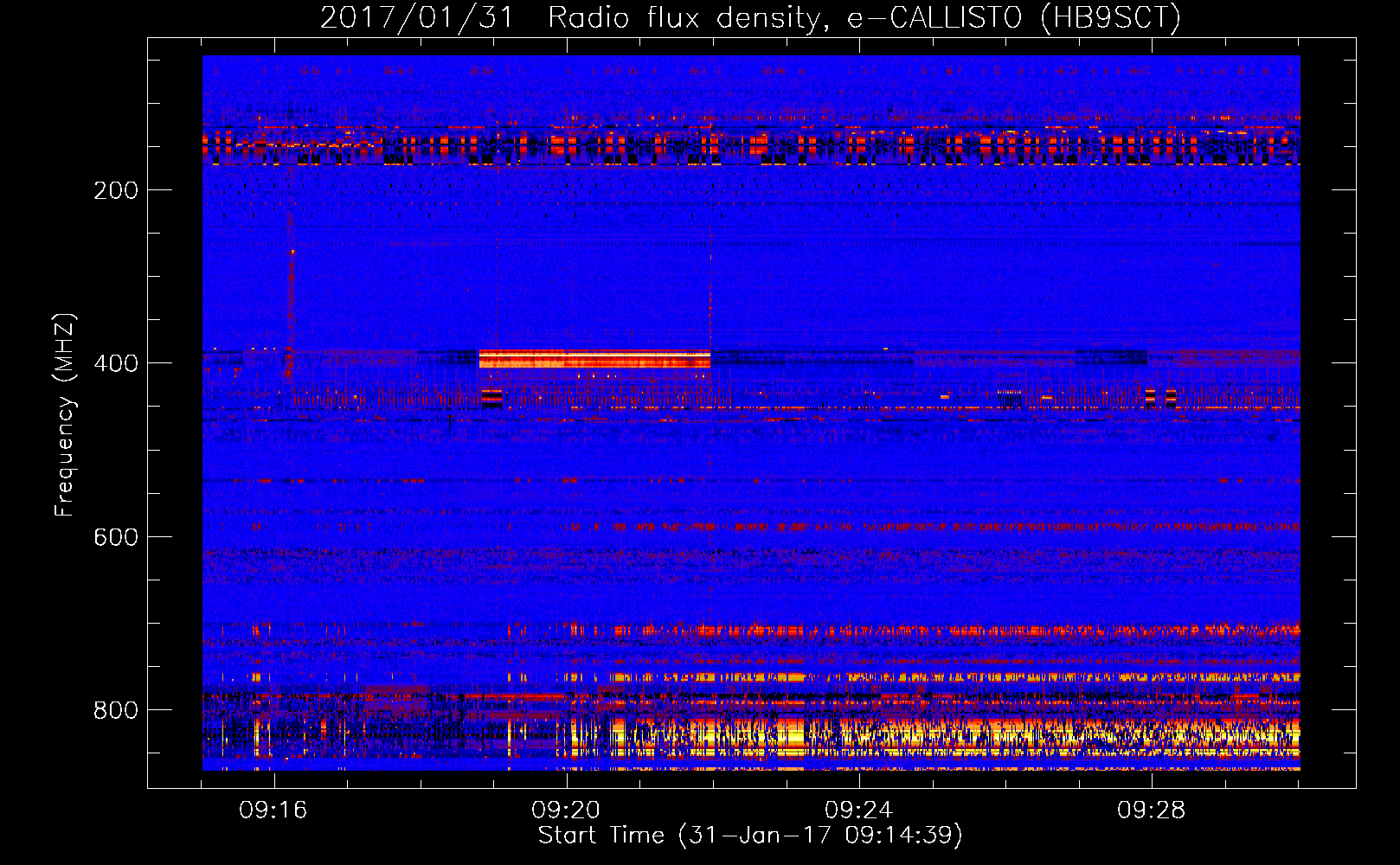Image resolution: width=1400 pixels, height=865 pixels.
Task: Click the bright burst band near 400 MHz
Action: (x=594, y=358)
